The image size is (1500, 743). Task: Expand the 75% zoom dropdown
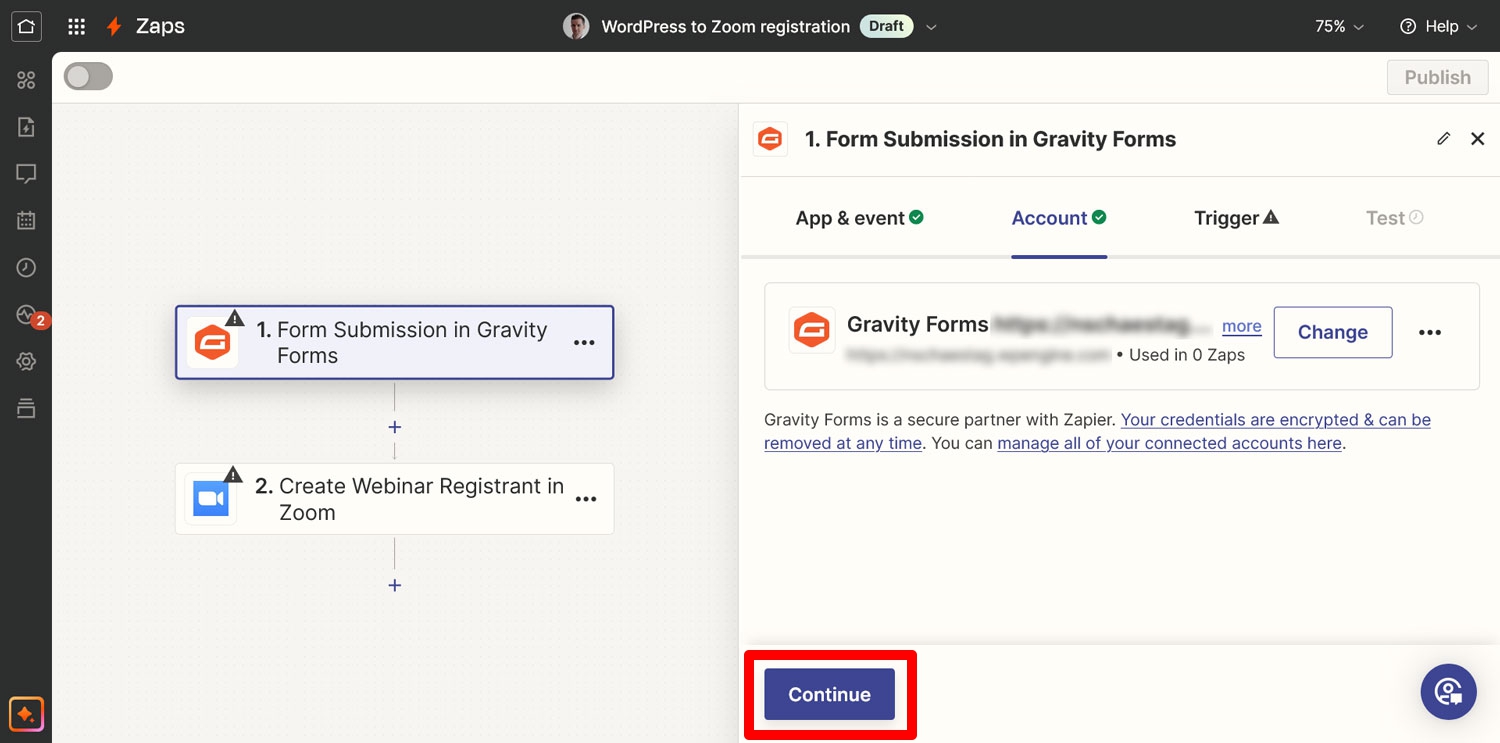coord(1339,27)
